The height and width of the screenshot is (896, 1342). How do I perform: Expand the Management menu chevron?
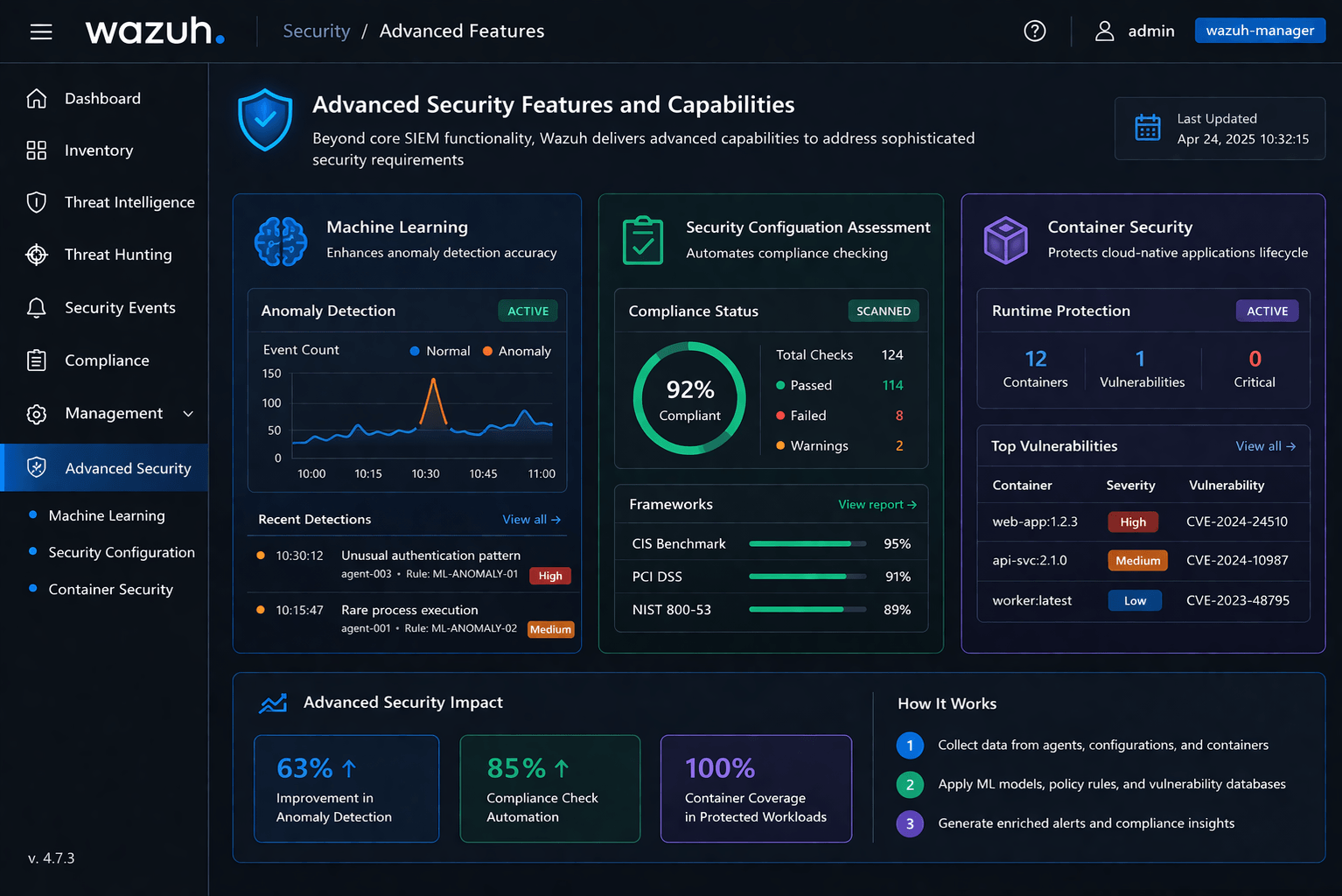[188, 414]
